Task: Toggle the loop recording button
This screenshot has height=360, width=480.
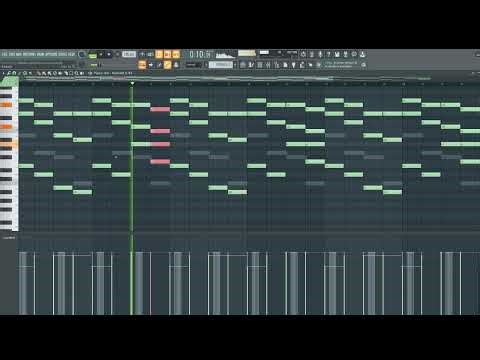Action: click(176, 54)
